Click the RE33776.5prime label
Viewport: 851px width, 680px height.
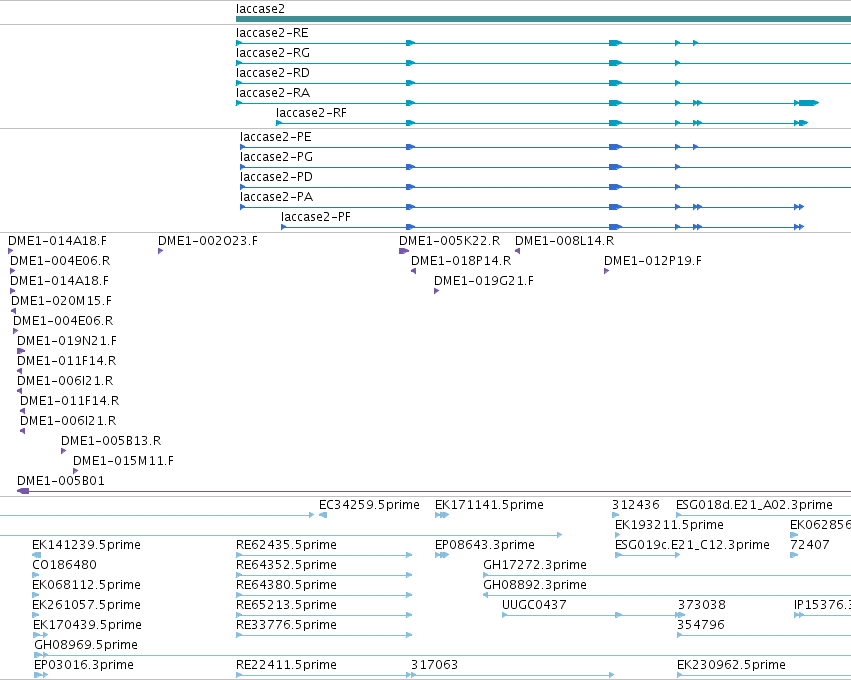(286, 625)
